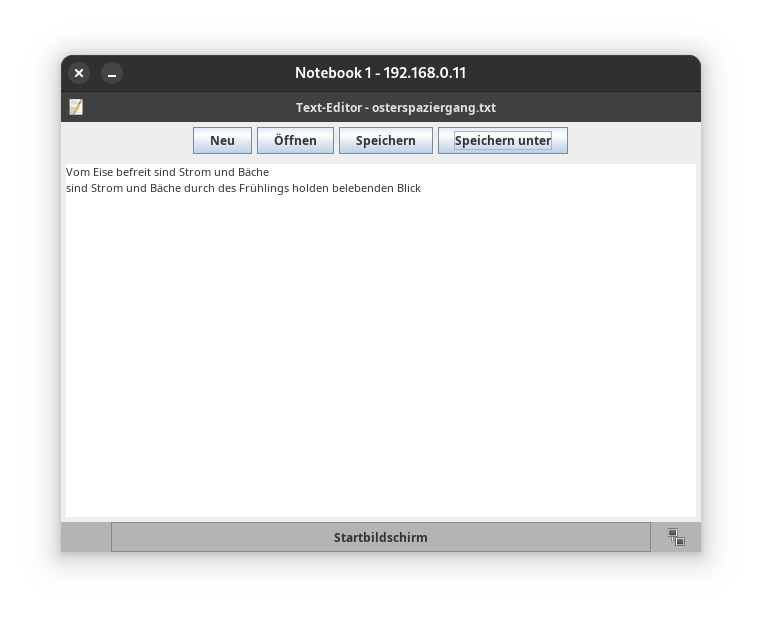Close the Notebook 1 remote window
This screenshot has height=619, width=762.
[x=79, y=73]
